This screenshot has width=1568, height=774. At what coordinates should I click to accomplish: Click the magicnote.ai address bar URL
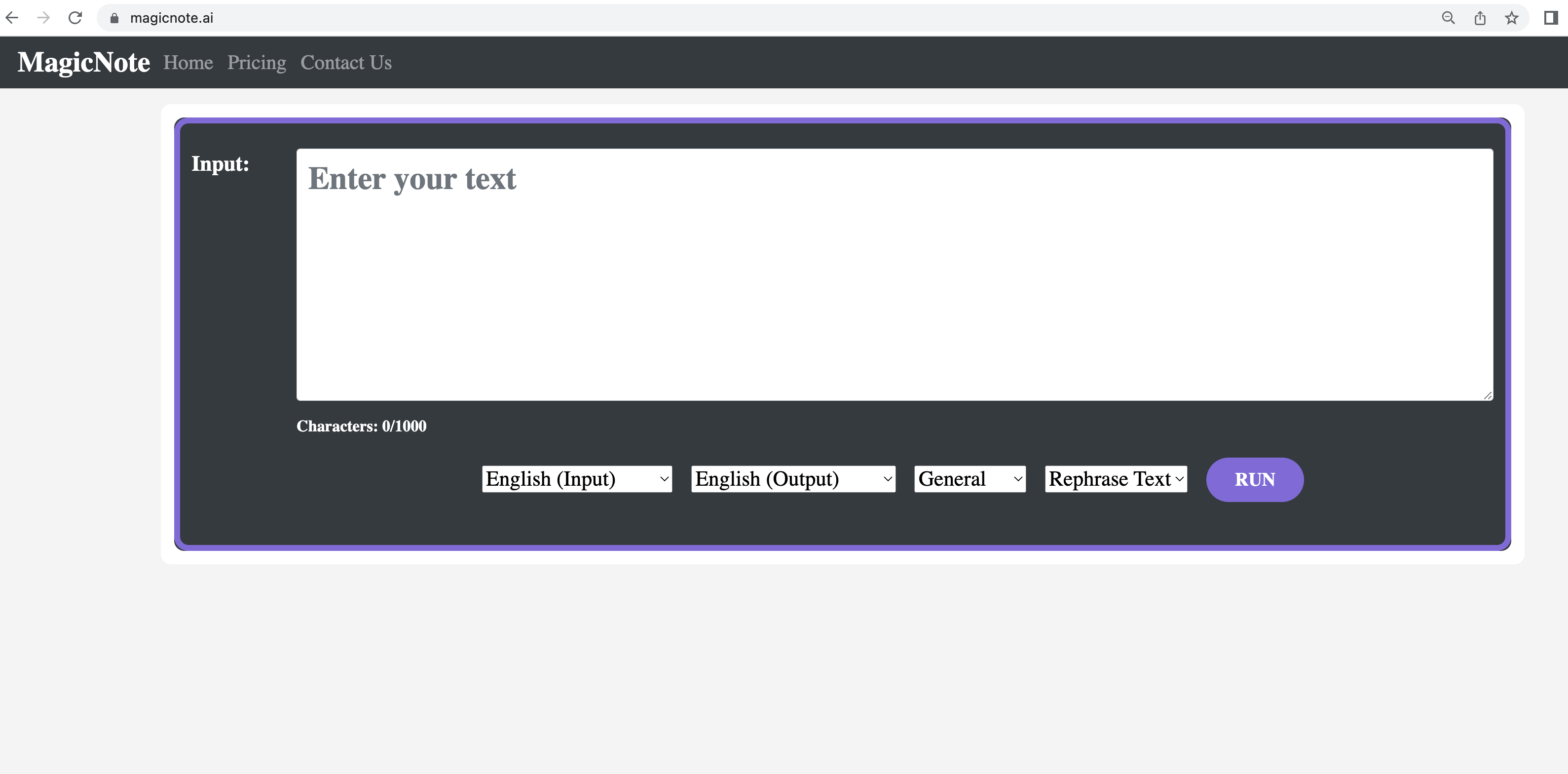(172, 18)
